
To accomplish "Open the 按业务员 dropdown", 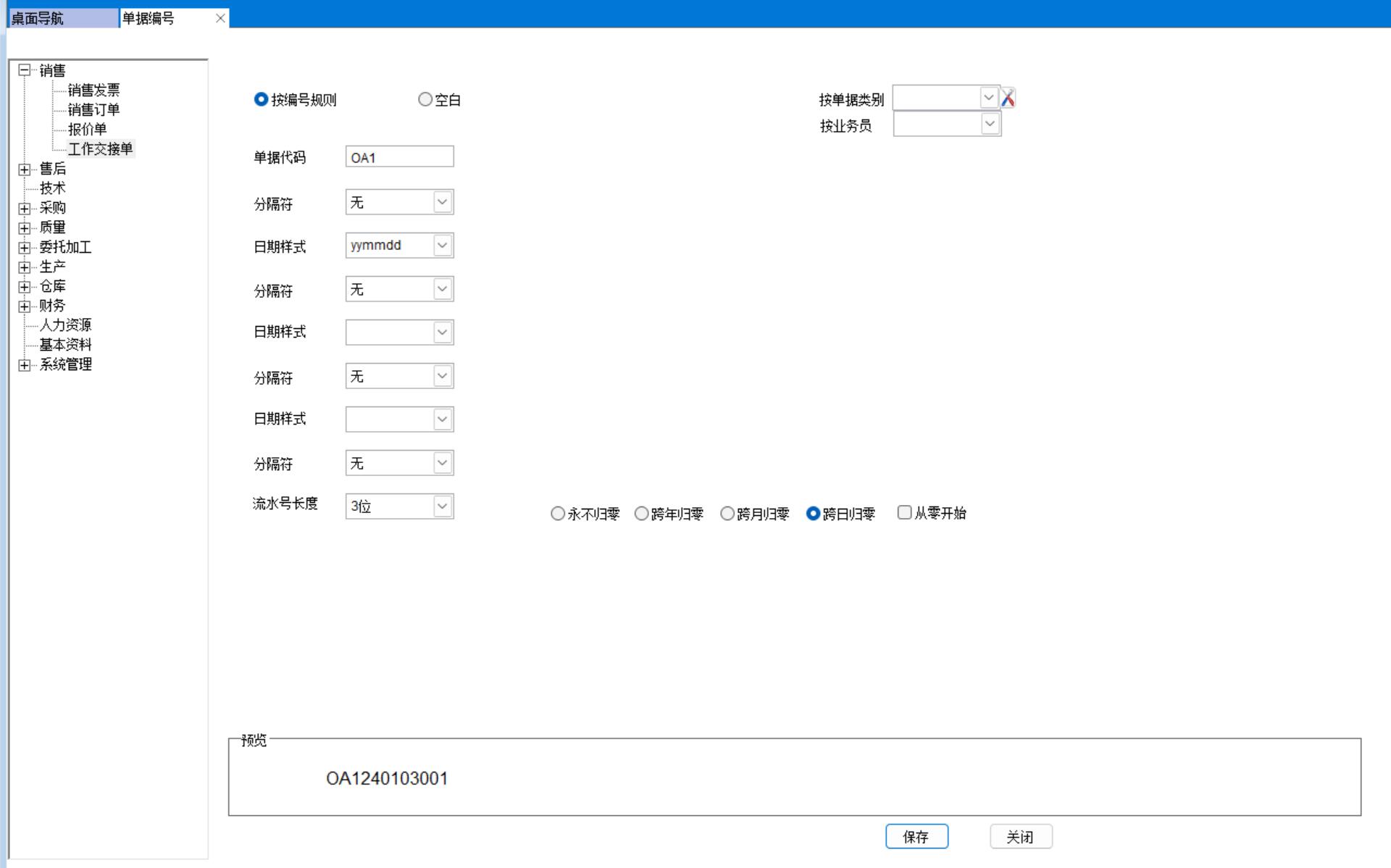I will pos(990,125).
